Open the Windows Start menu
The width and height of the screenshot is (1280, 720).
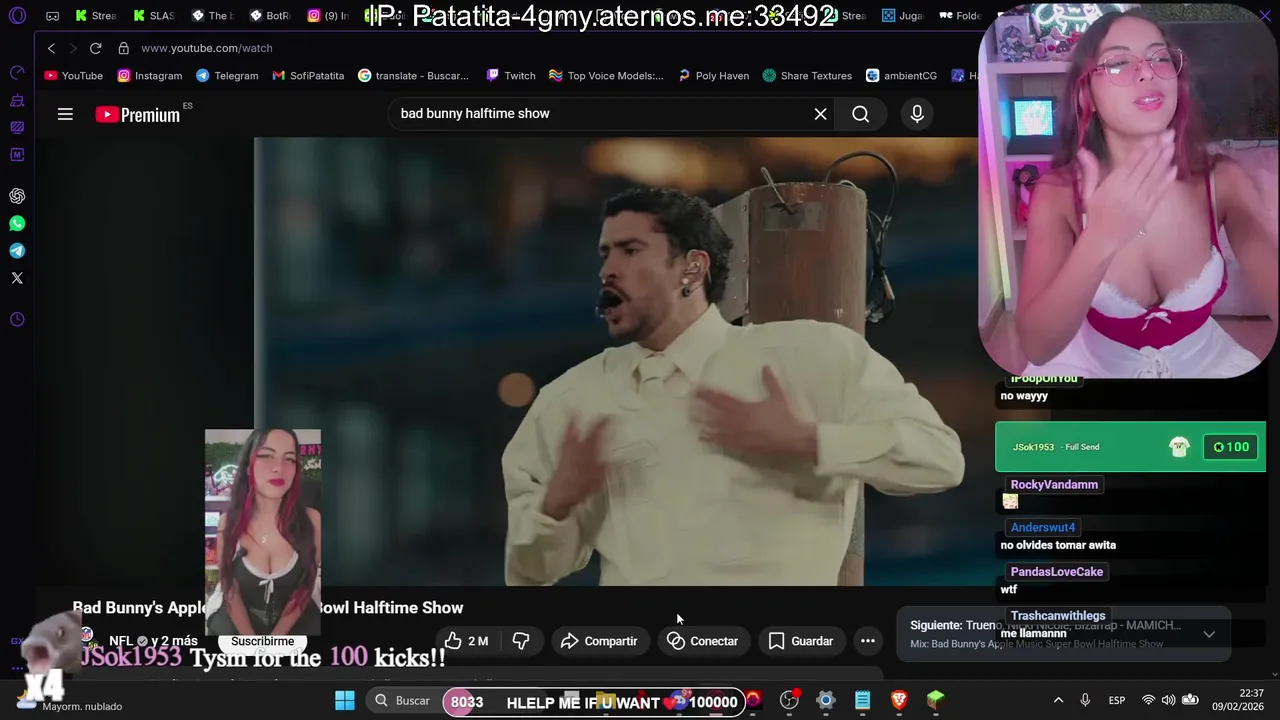click(x=345, y=701)
